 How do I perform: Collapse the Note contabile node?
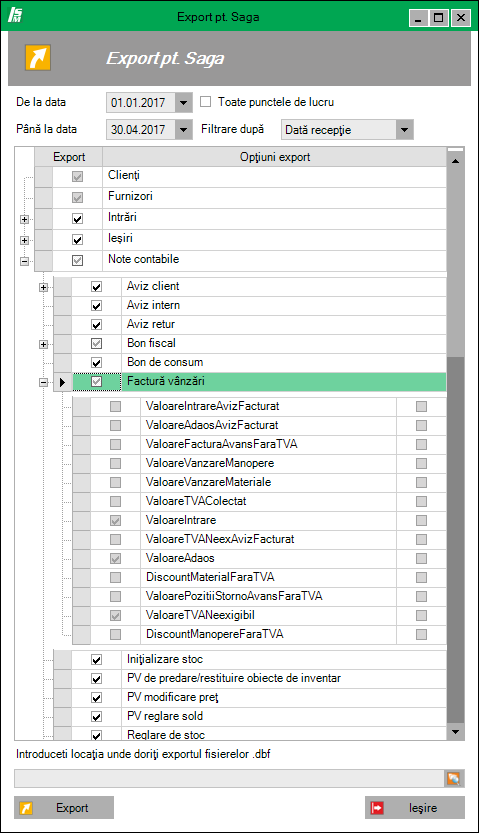24,261
